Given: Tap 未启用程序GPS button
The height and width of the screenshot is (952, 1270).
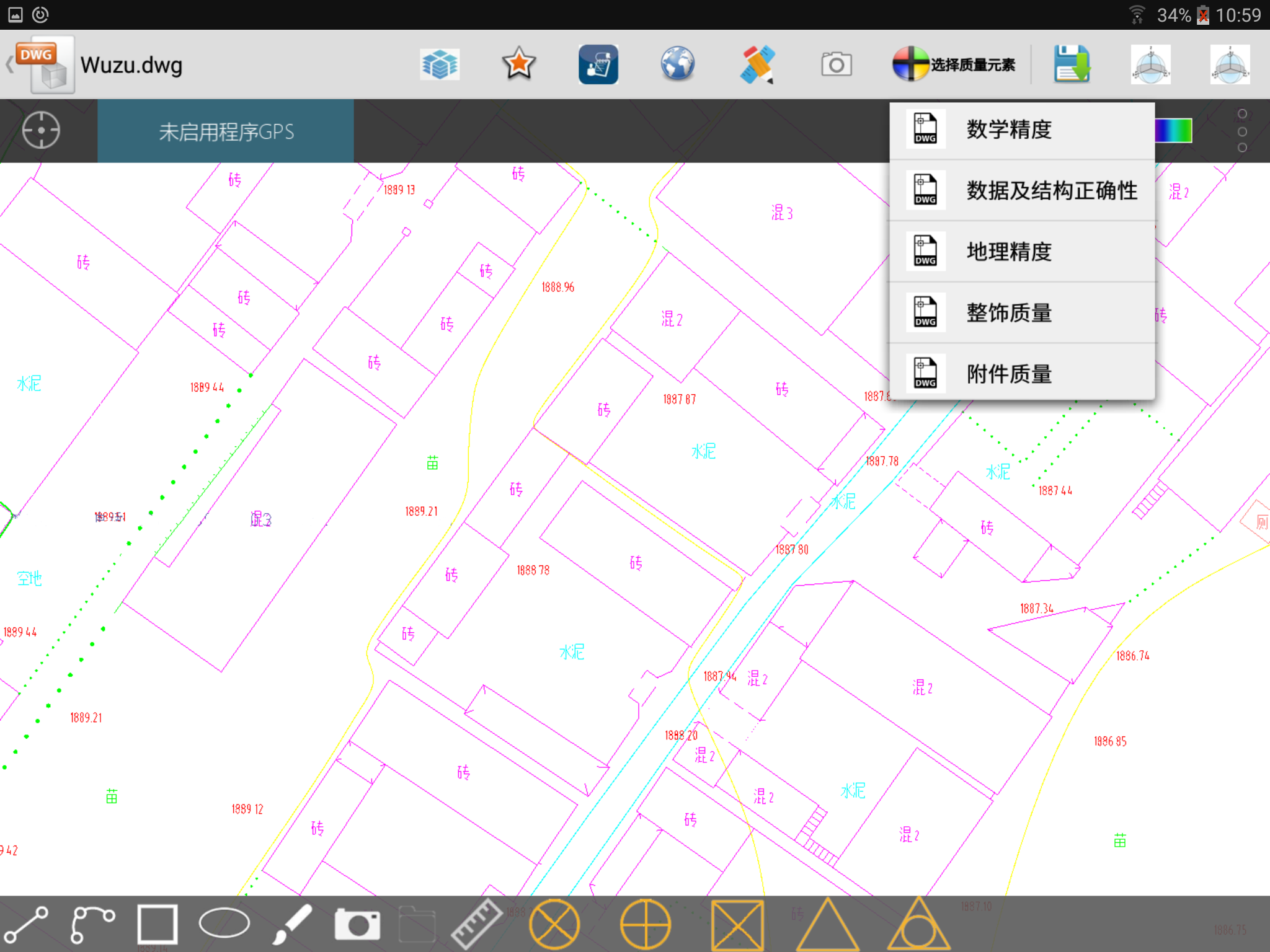Looking at the screenshot, I should pos(226,131).
